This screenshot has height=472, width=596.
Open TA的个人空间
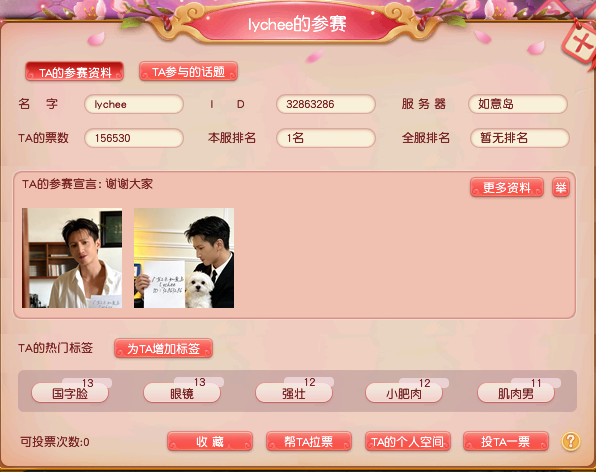pyautogui.click(x=407, y=442)
